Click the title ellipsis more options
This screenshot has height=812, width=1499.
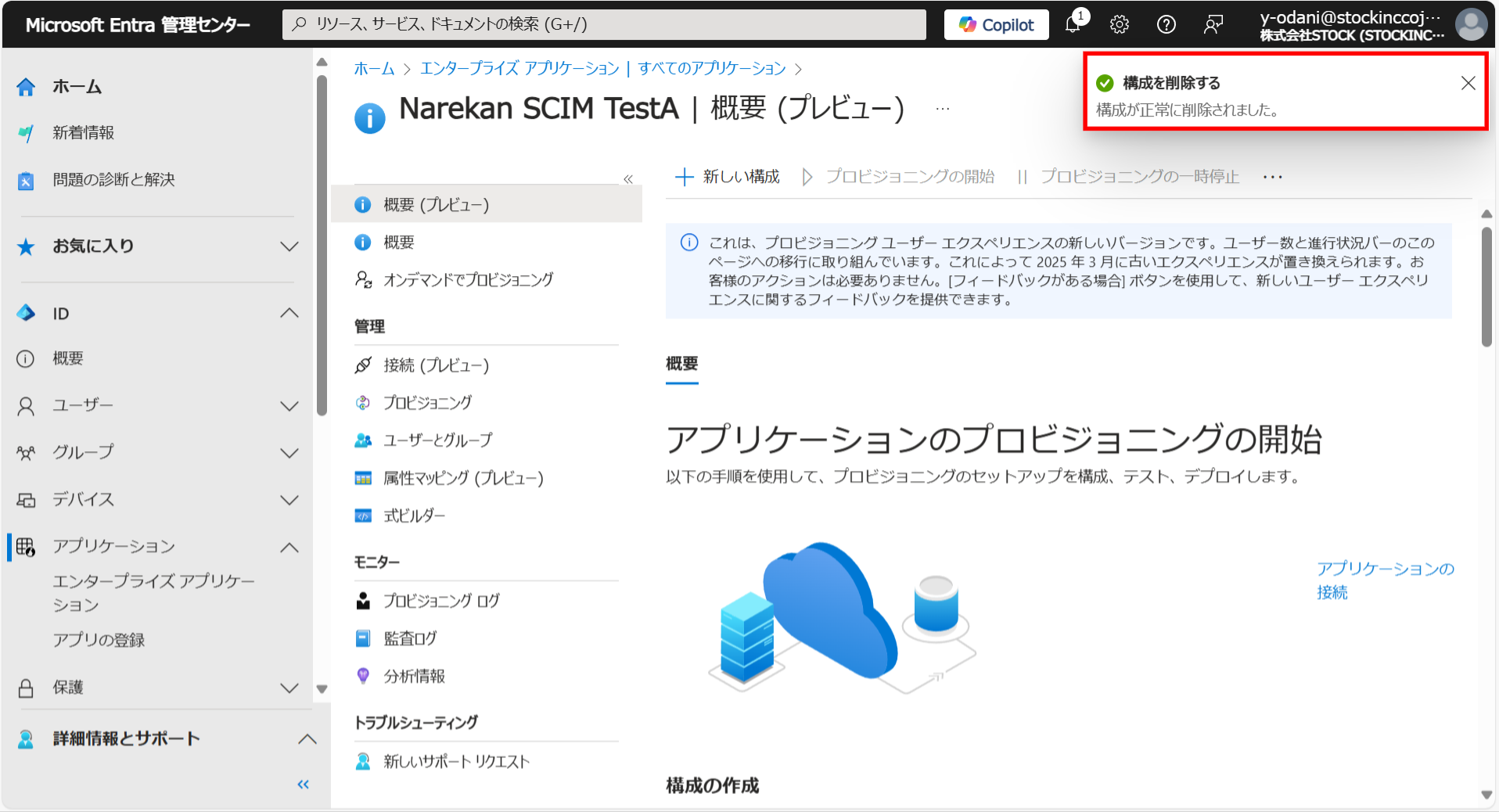click(x=943, y=109)
